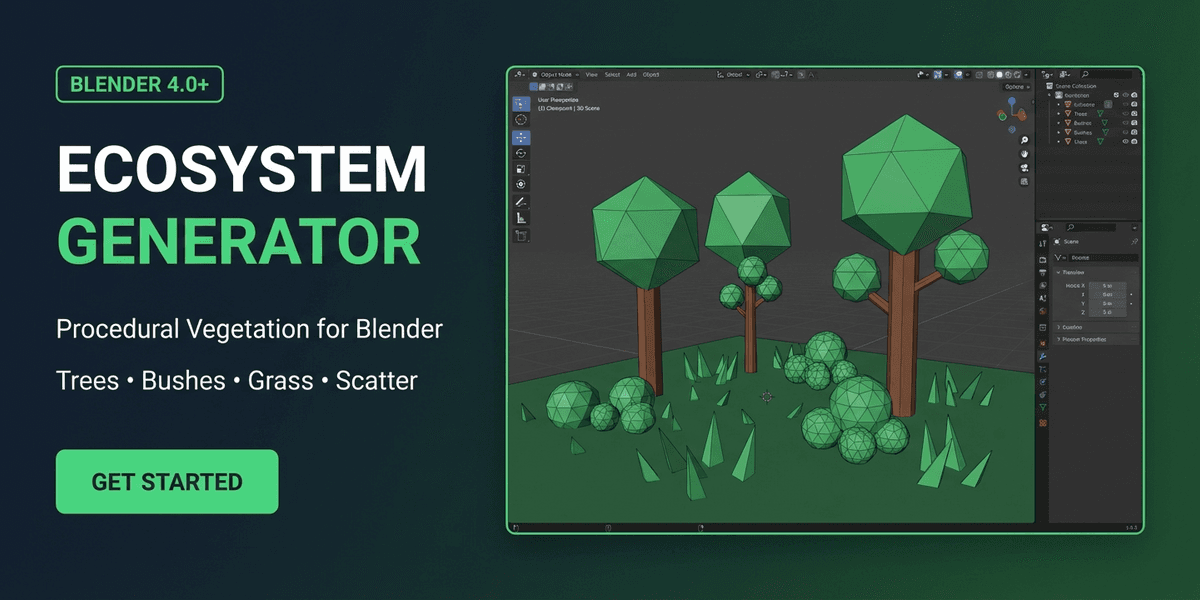The width and height of the screenshot is (1200, 600).
Task: Open the Add menu in the header
Action: point(631,75)
